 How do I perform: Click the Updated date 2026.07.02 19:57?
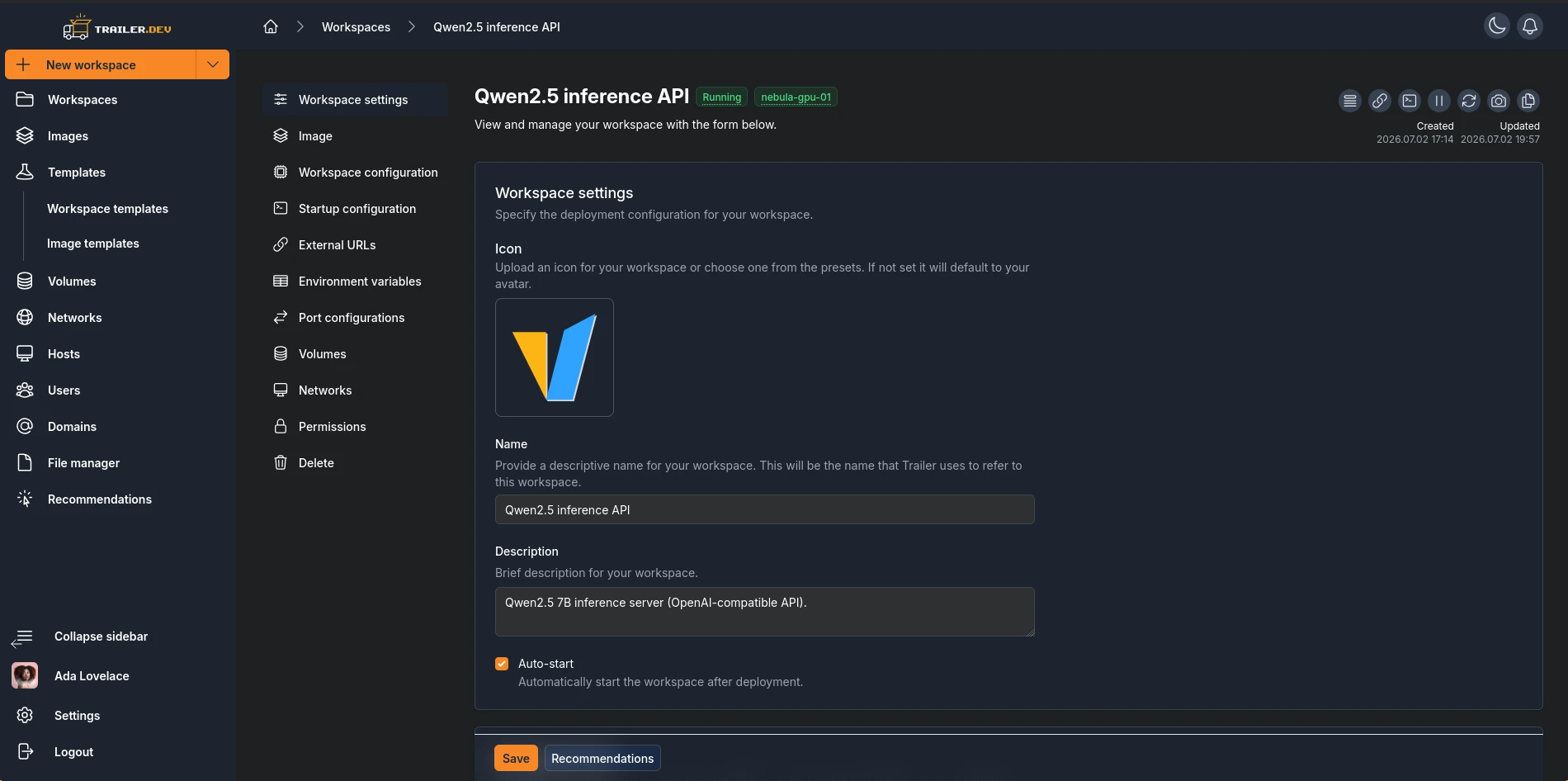tap(1500, 140)
